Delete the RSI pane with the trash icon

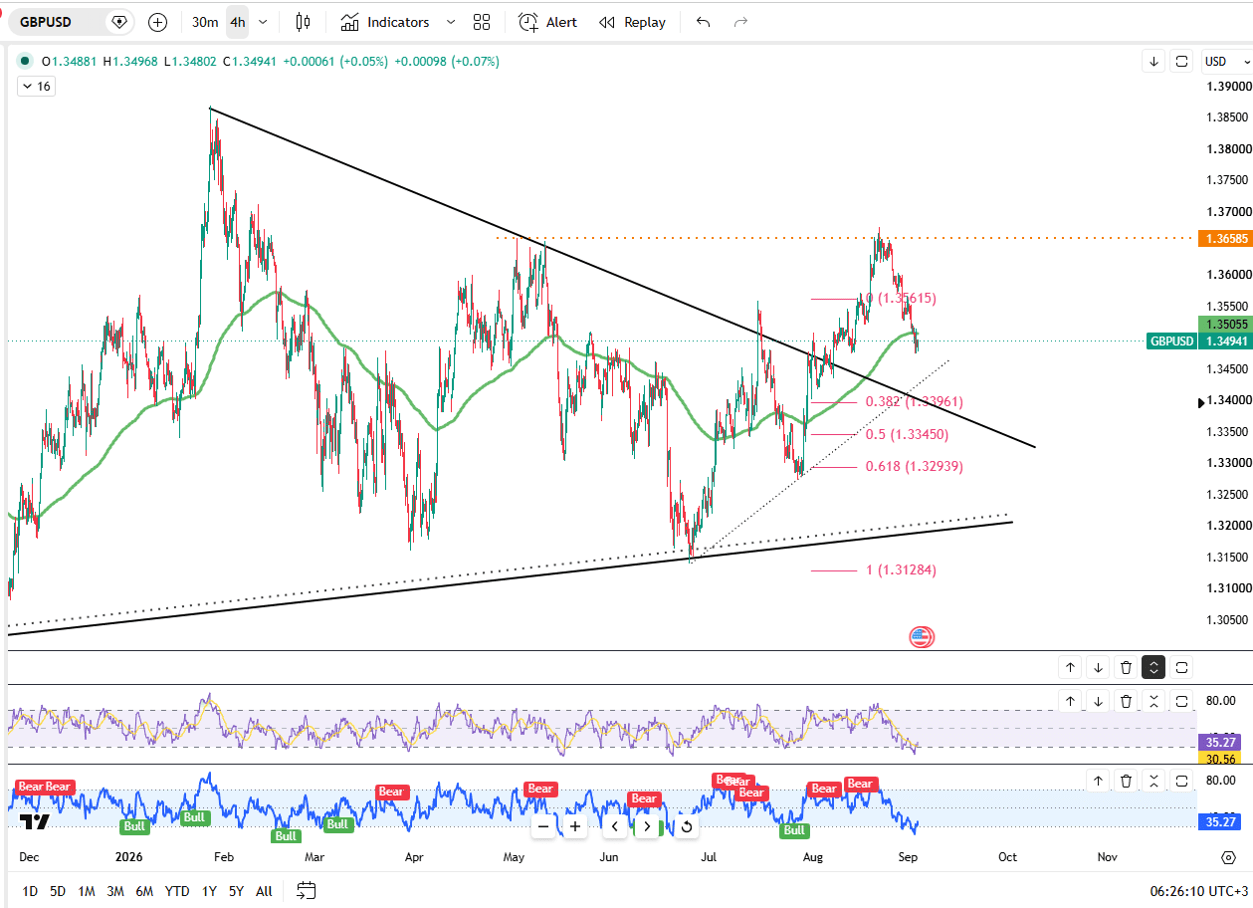point(1126,701)
